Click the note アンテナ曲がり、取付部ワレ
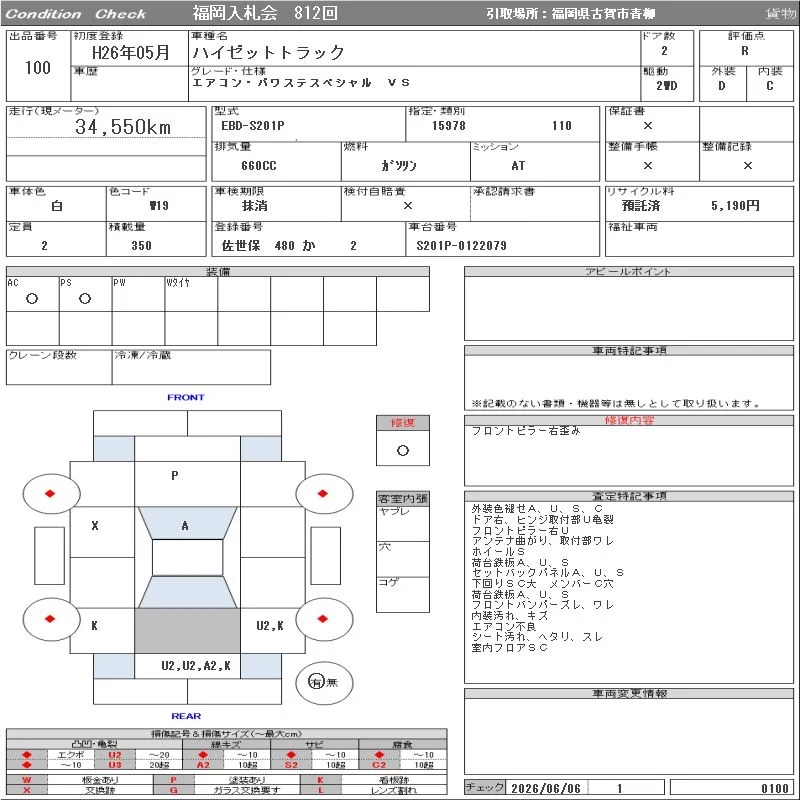800x800 pixels. click(542, 541)
